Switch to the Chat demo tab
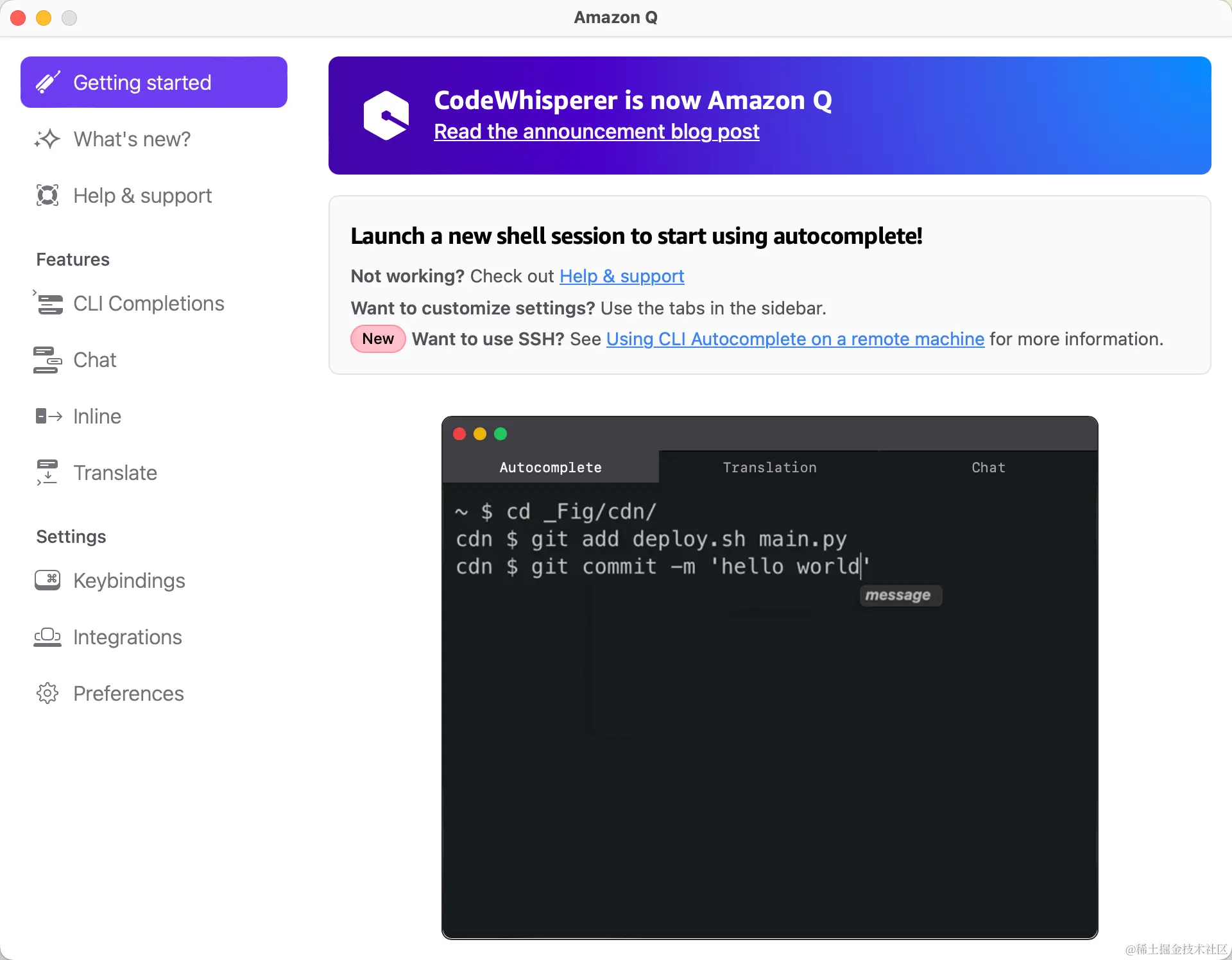This screenshot has height=960, width=1232. pos(988,467)
